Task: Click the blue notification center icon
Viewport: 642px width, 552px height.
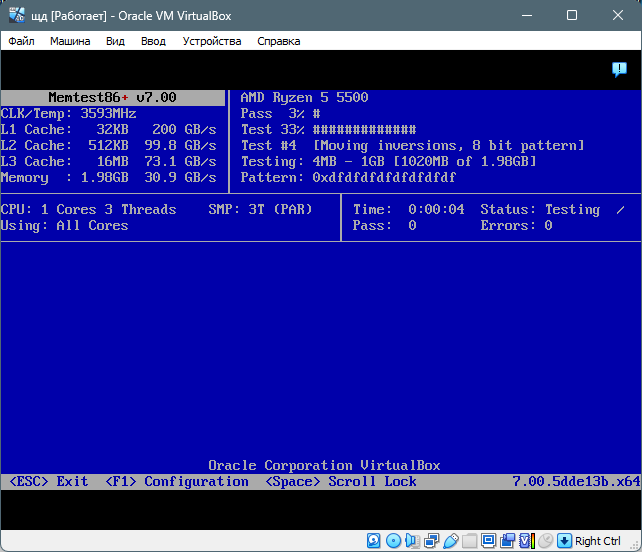Action: click(x=619, y=69)
